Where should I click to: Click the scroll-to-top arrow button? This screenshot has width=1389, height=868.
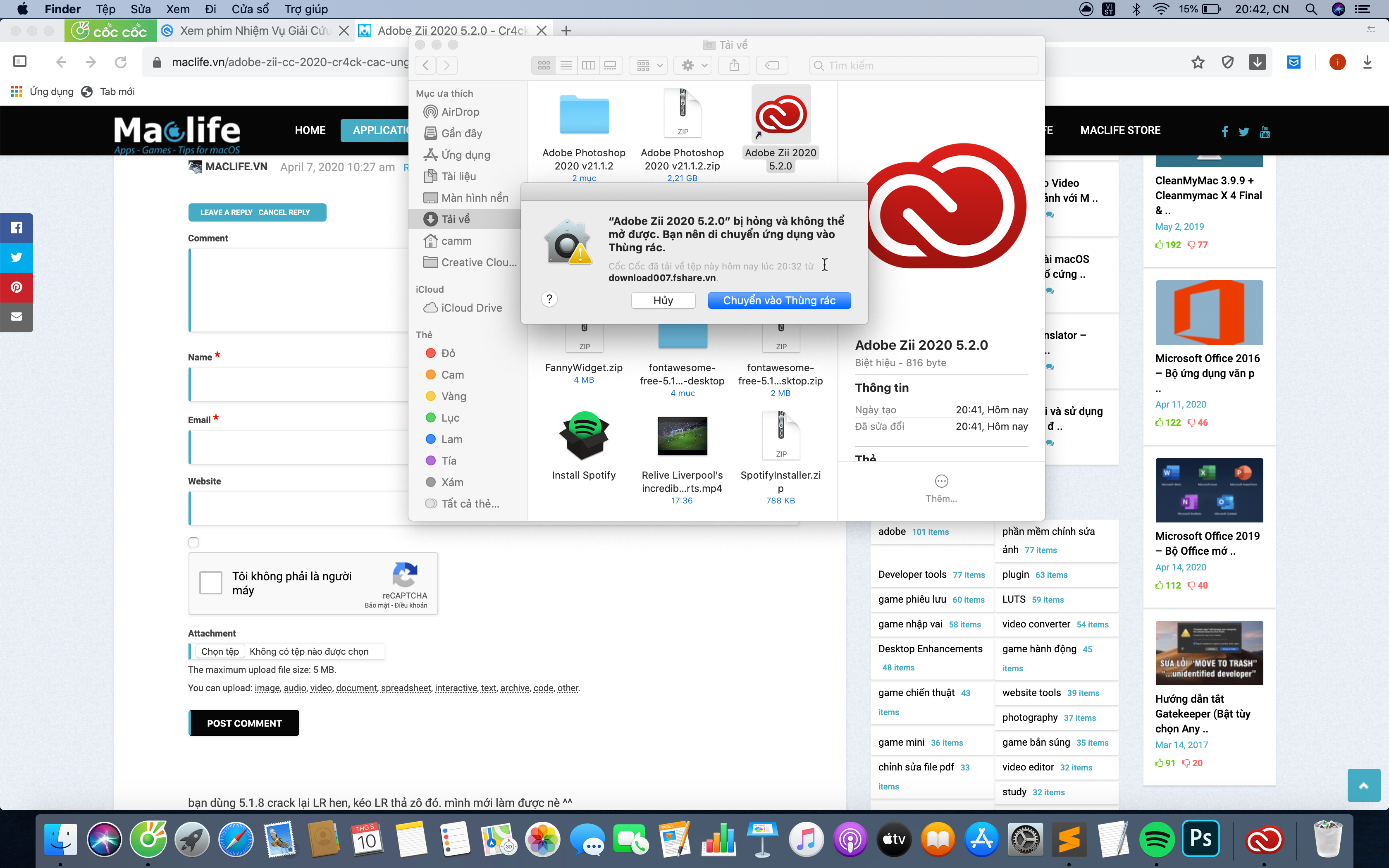pos(1364,785)
